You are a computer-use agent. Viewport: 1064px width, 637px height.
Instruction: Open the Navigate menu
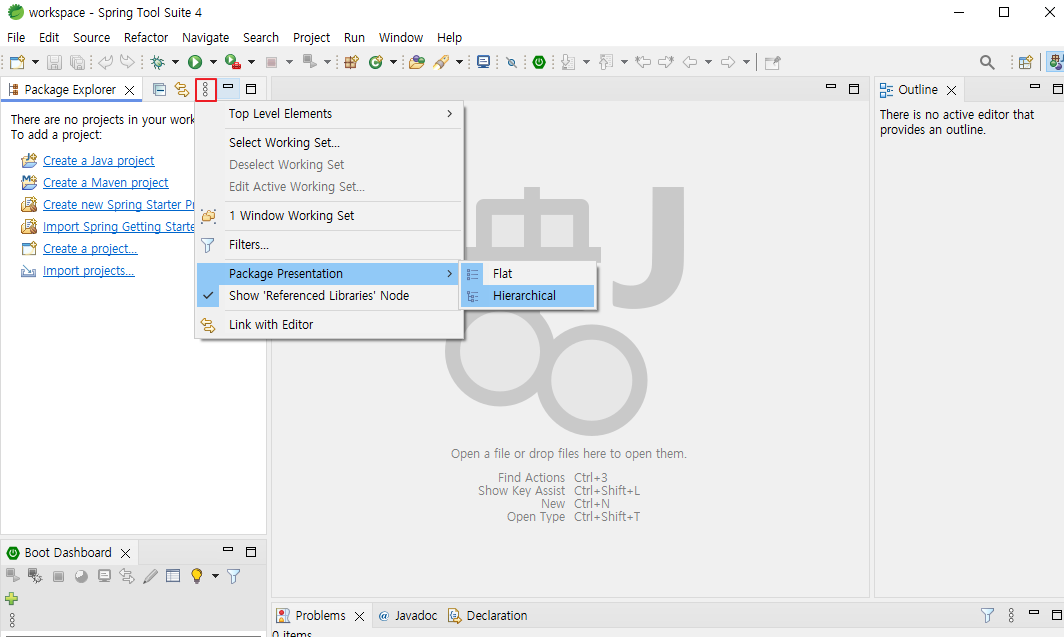pos(206,37)
